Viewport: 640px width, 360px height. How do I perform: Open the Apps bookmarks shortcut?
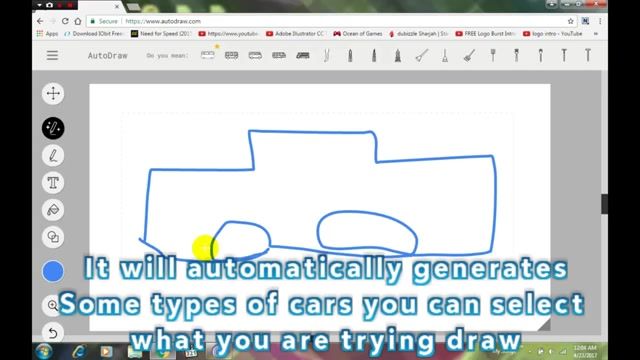[47, 34]
